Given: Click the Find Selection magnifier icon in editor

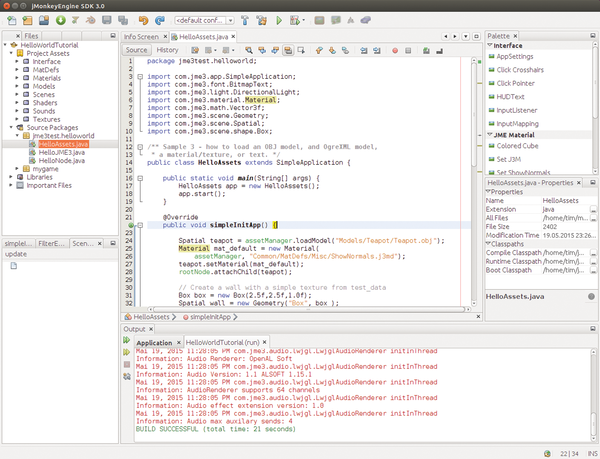Looking at the screenshot, I should point(249,50).
